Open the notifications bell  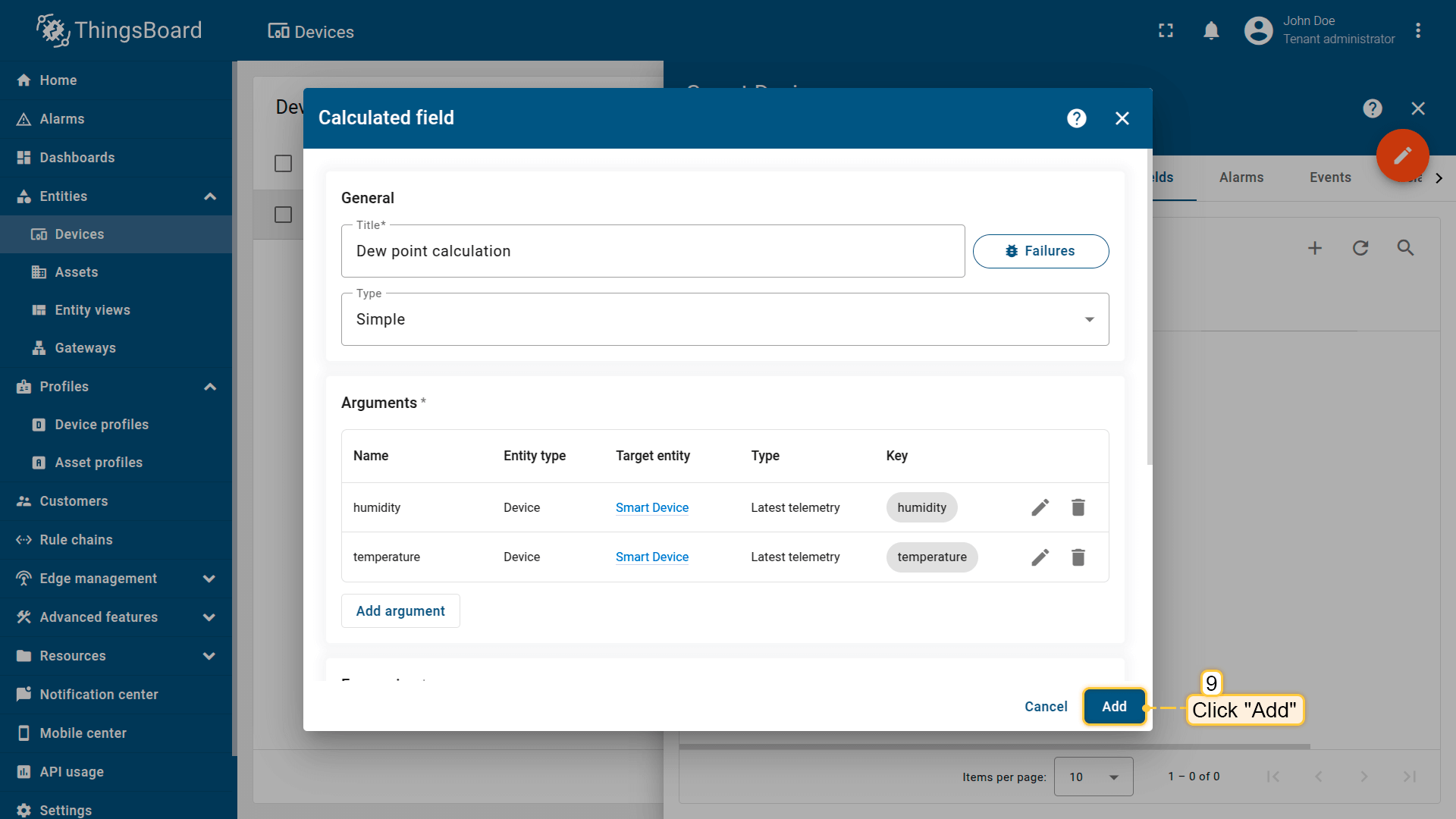pos(1211,31)
